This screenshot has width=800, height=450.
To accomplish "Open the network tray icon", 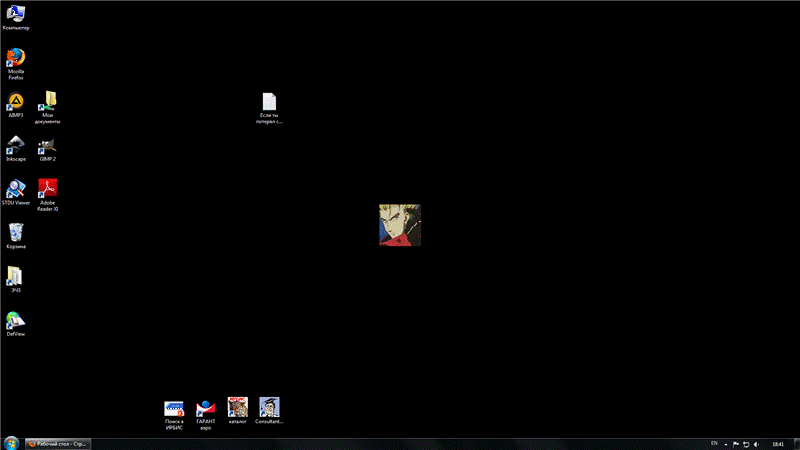I will coord(746,444).
